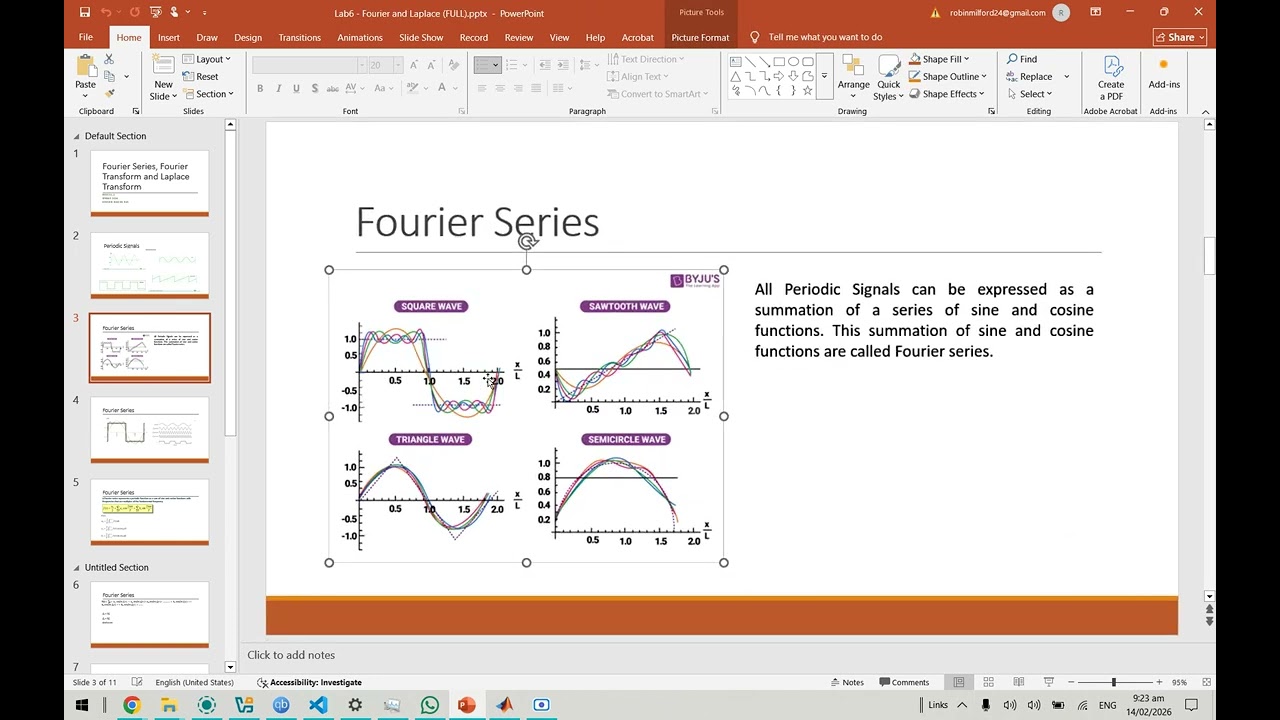Select slide 4 thumbnail in the panel

point(150,430)
